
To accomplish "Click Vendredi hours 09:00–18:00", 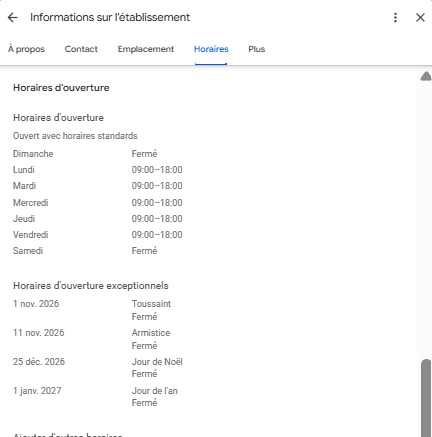I will 157,235.
